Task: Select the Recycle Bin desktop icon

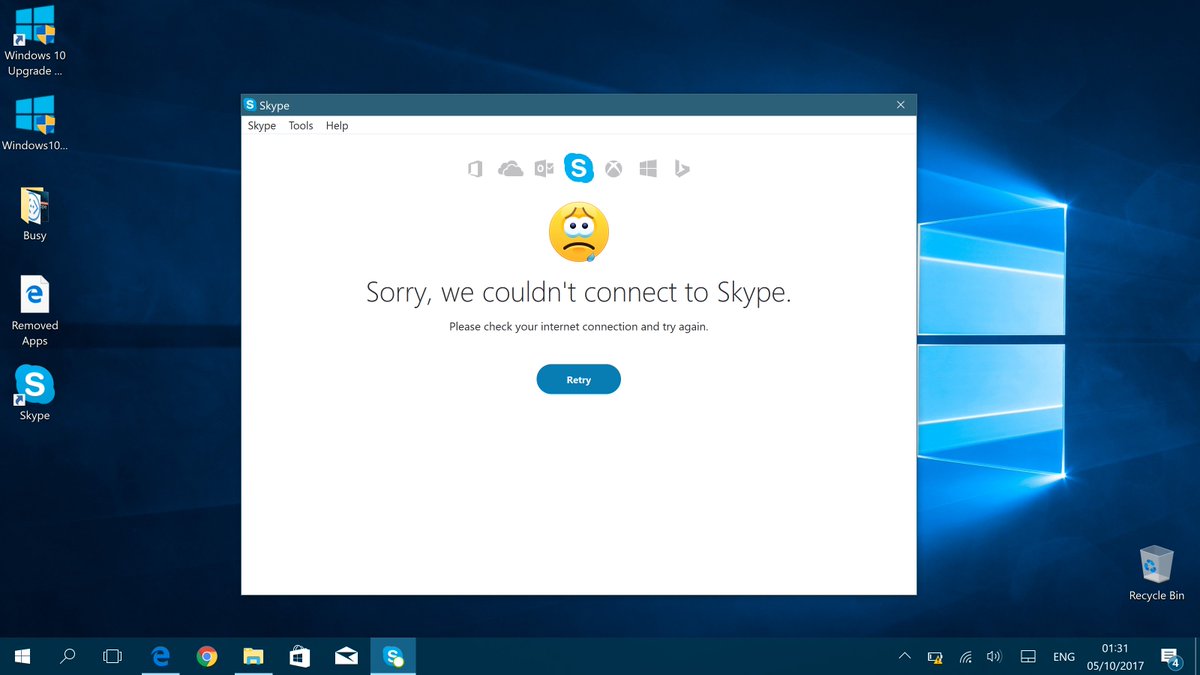Action: pos(1156,573)
